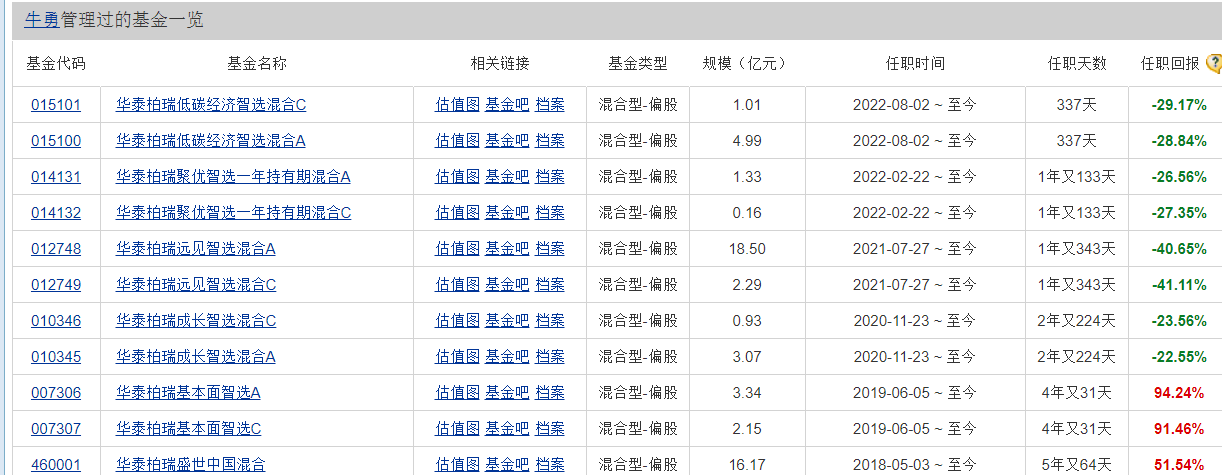1222x475 pixels.
Task: Select the 94.24% return value
Action: [1180, 392]
